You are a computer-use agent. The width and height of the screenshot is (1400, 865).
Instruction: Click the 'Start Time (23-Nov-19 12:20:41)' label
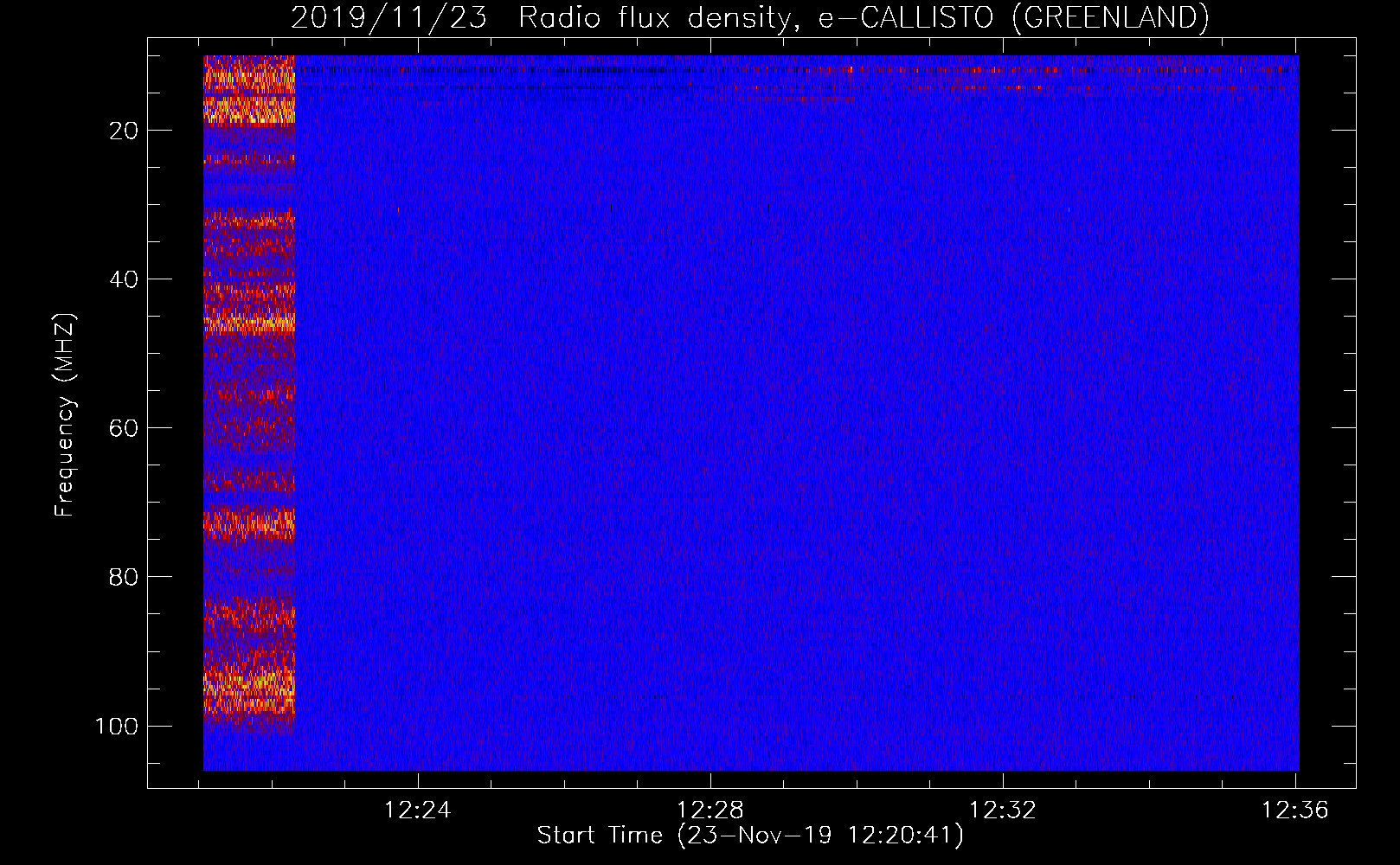[x=750, y=836]
